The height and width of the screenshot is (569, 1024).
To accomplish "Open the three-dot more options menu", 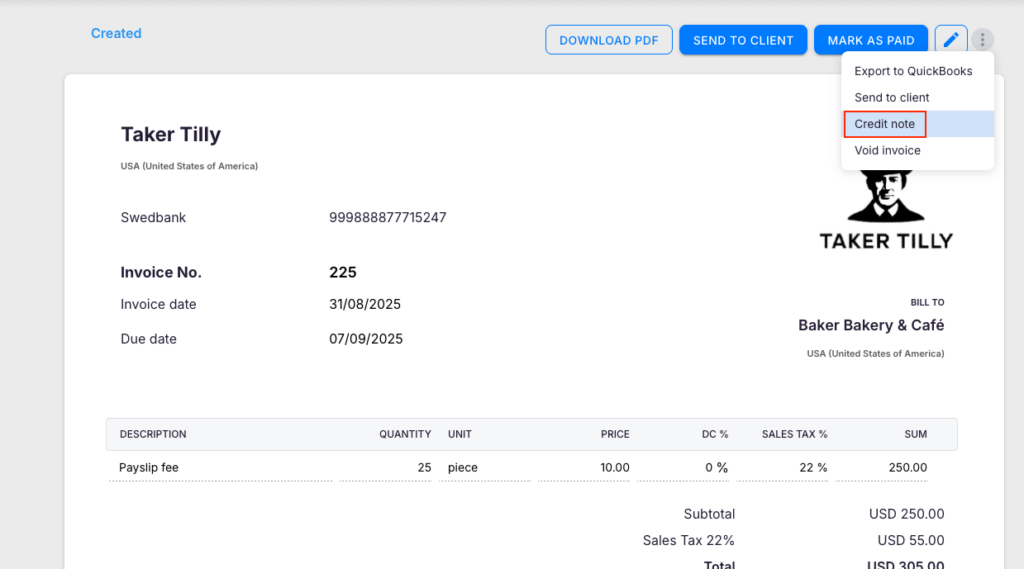I will point(983,40).
